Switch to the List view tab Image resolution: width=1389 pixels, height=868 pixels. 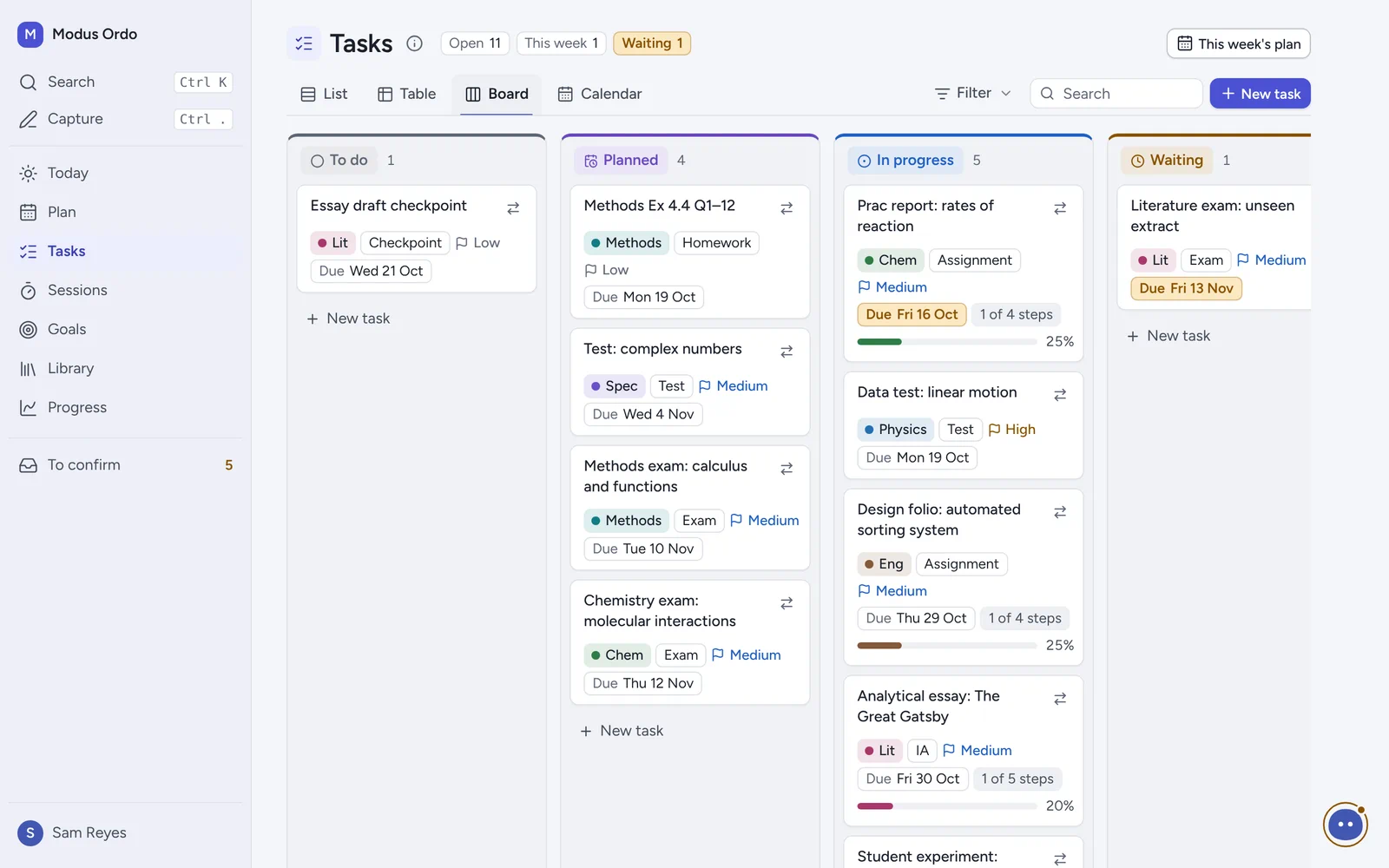pyautogui.click(x=324, y=94)
